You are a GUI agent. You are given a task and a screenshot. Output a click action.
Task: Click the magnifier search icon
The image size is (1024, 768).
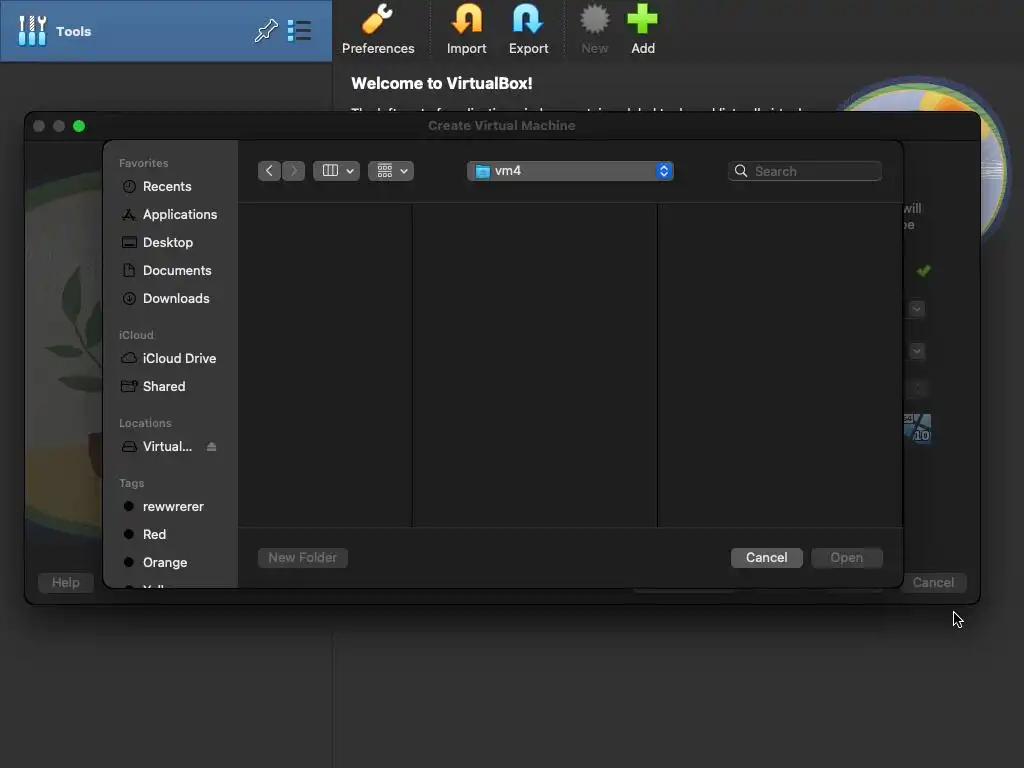(741, 171)
